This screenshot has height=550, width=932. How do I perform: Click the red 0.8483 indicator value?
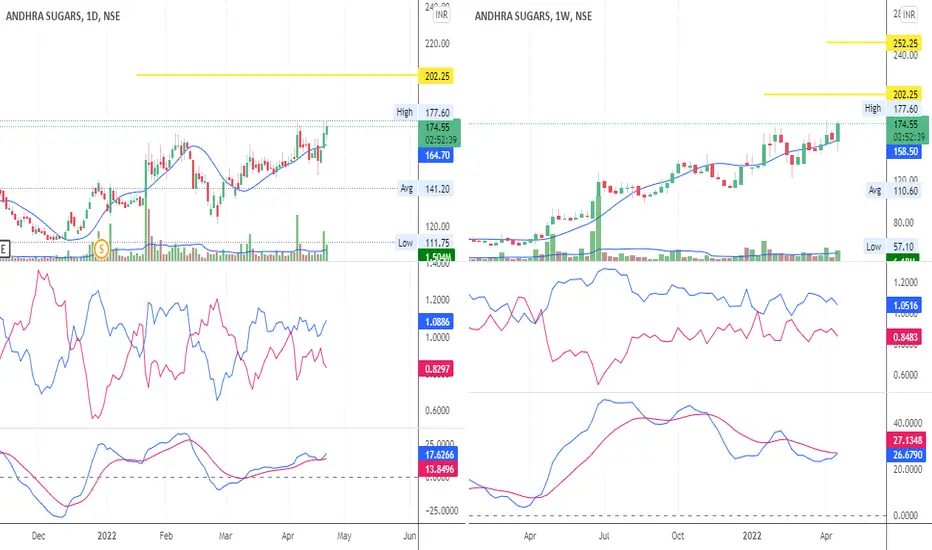tap(905, 337)
